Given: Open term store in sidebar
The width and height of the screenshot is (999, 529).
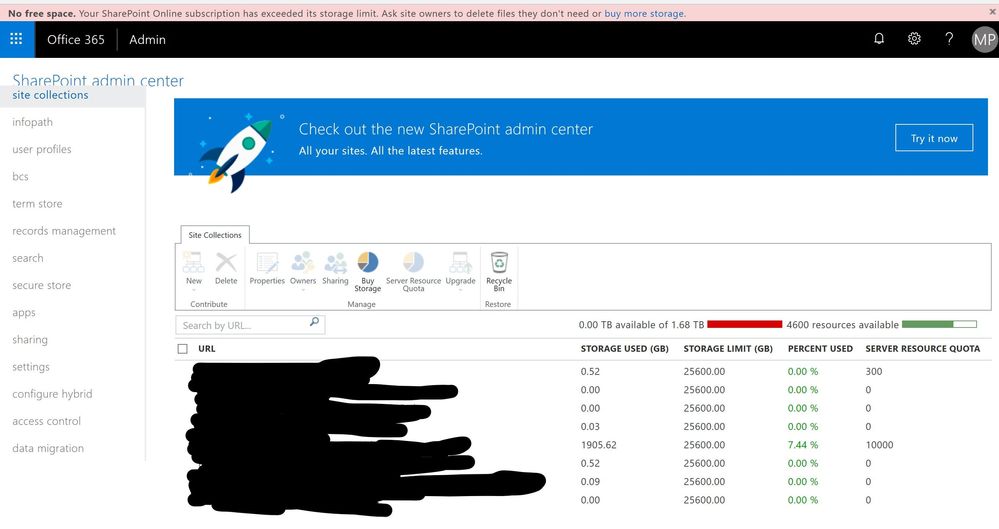Looking at the screenshot, I should 37,204.
